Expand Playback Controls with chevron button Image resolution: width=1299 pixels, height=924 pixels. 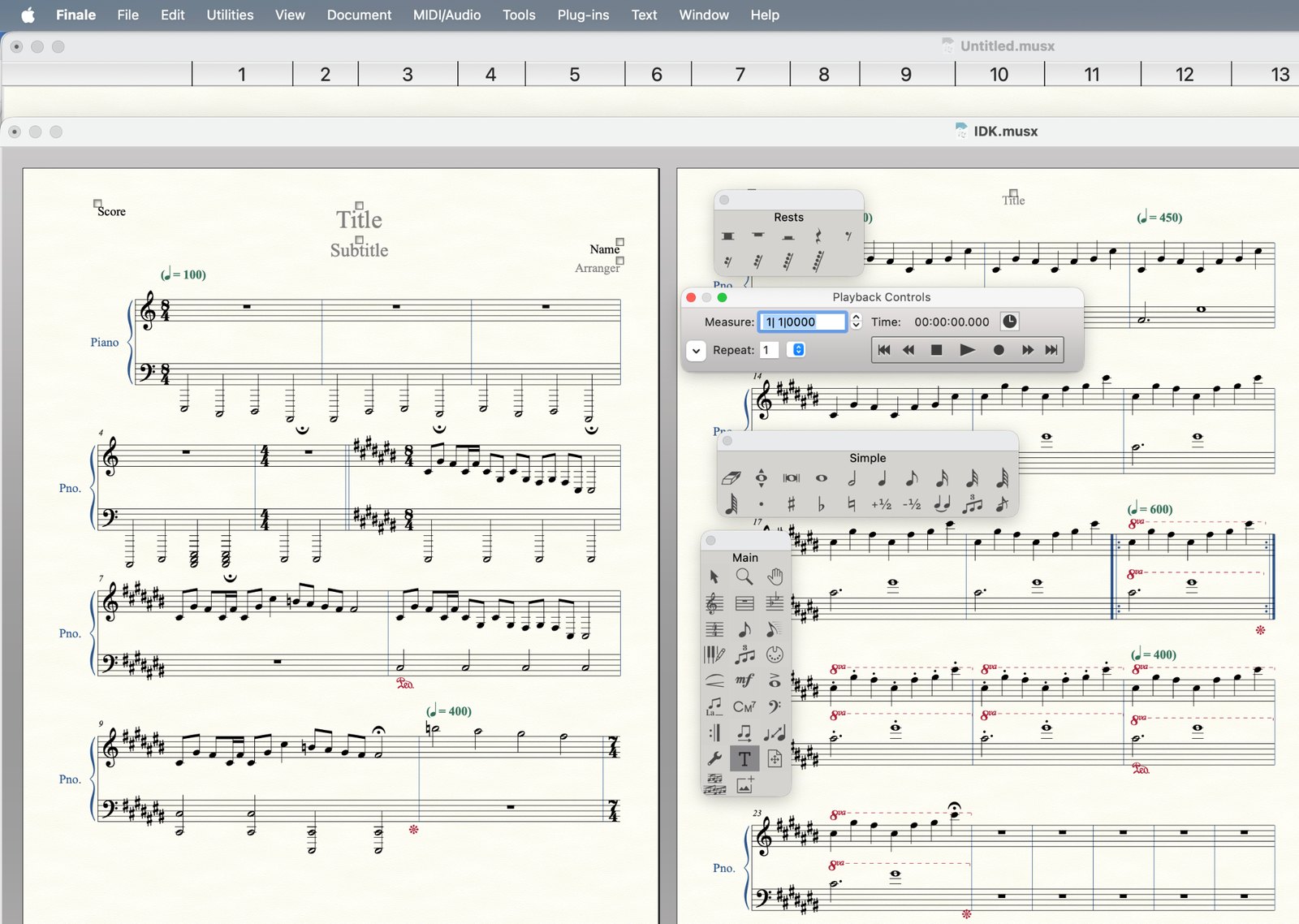[x=696, y=351]
